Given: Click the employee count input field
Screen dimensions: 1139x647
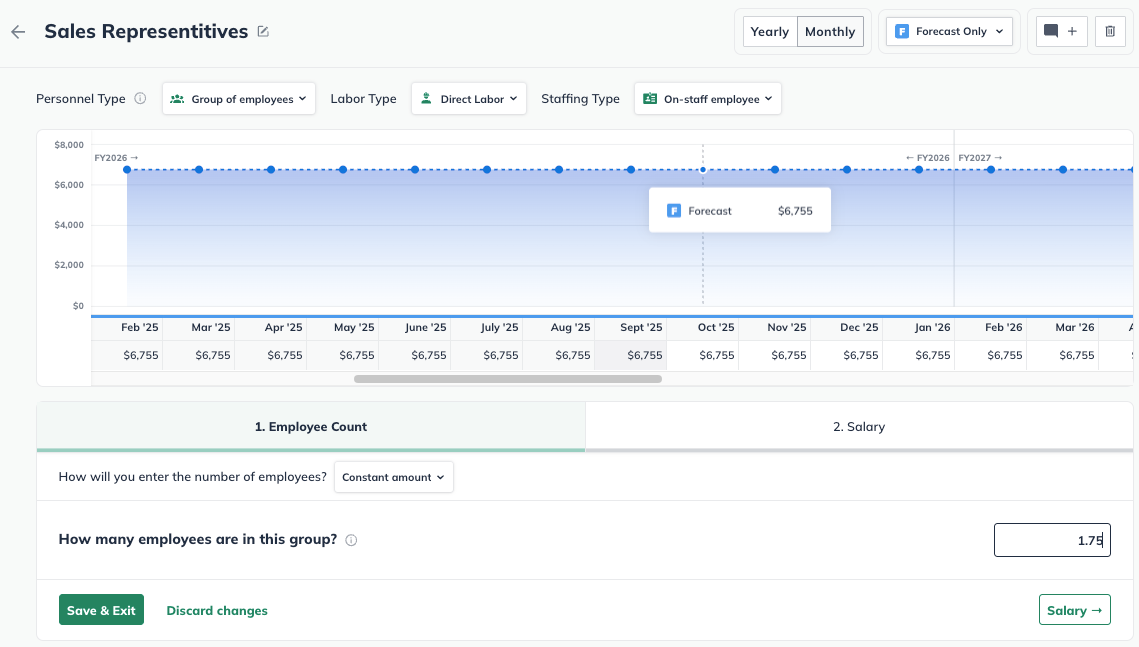Looking at the screenshot, I should pyautogui.click(x=1051, y=540).
